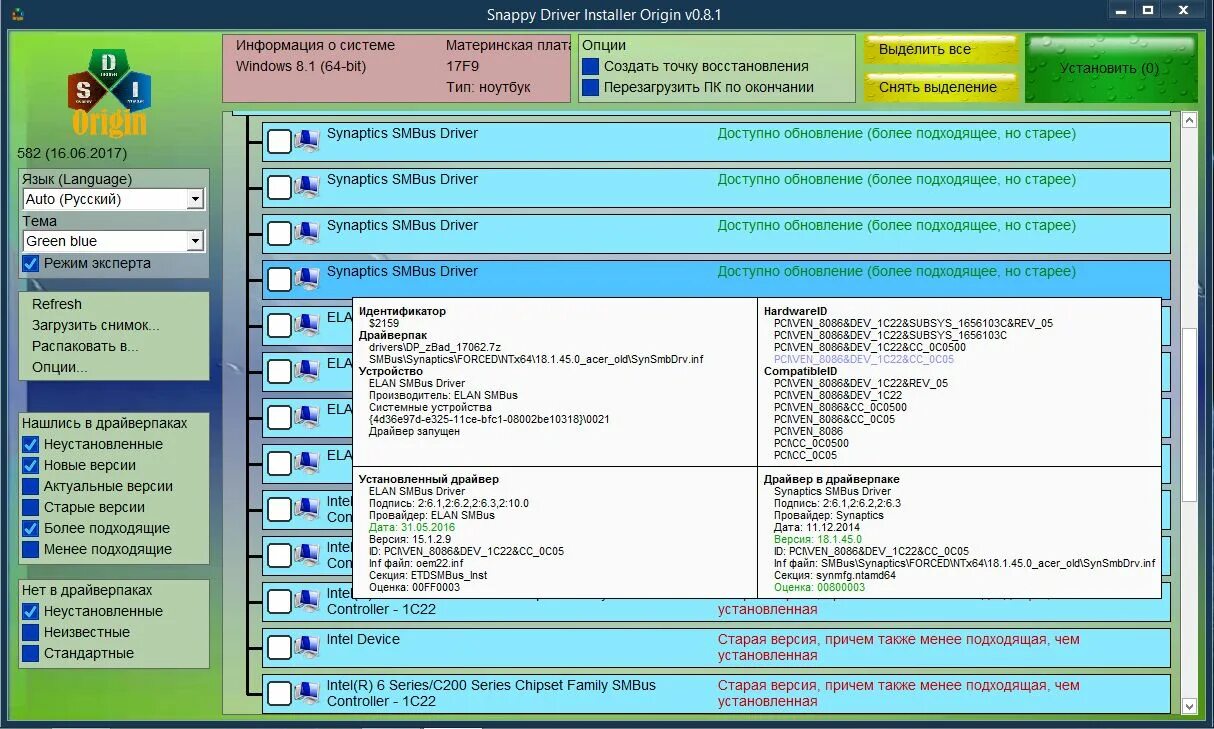This screenshot has width=1214, height=729.
Task: Click Секция: ETDSMBus_Inst line
Action: [428, 575]
